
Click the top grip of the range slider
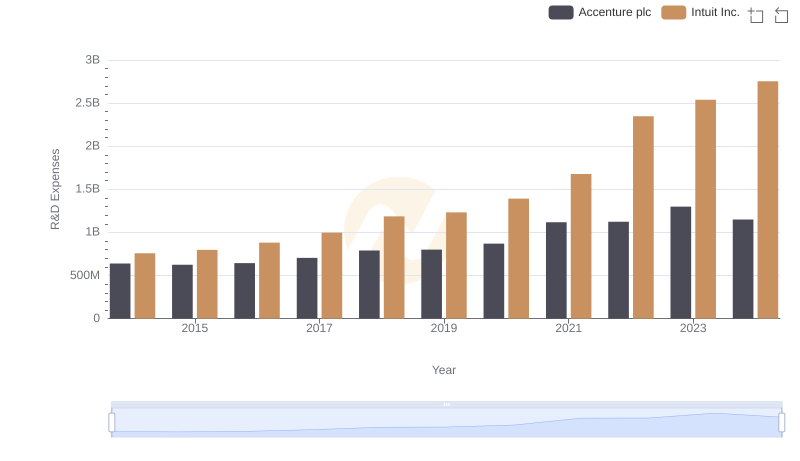click(x=446, y=404)
